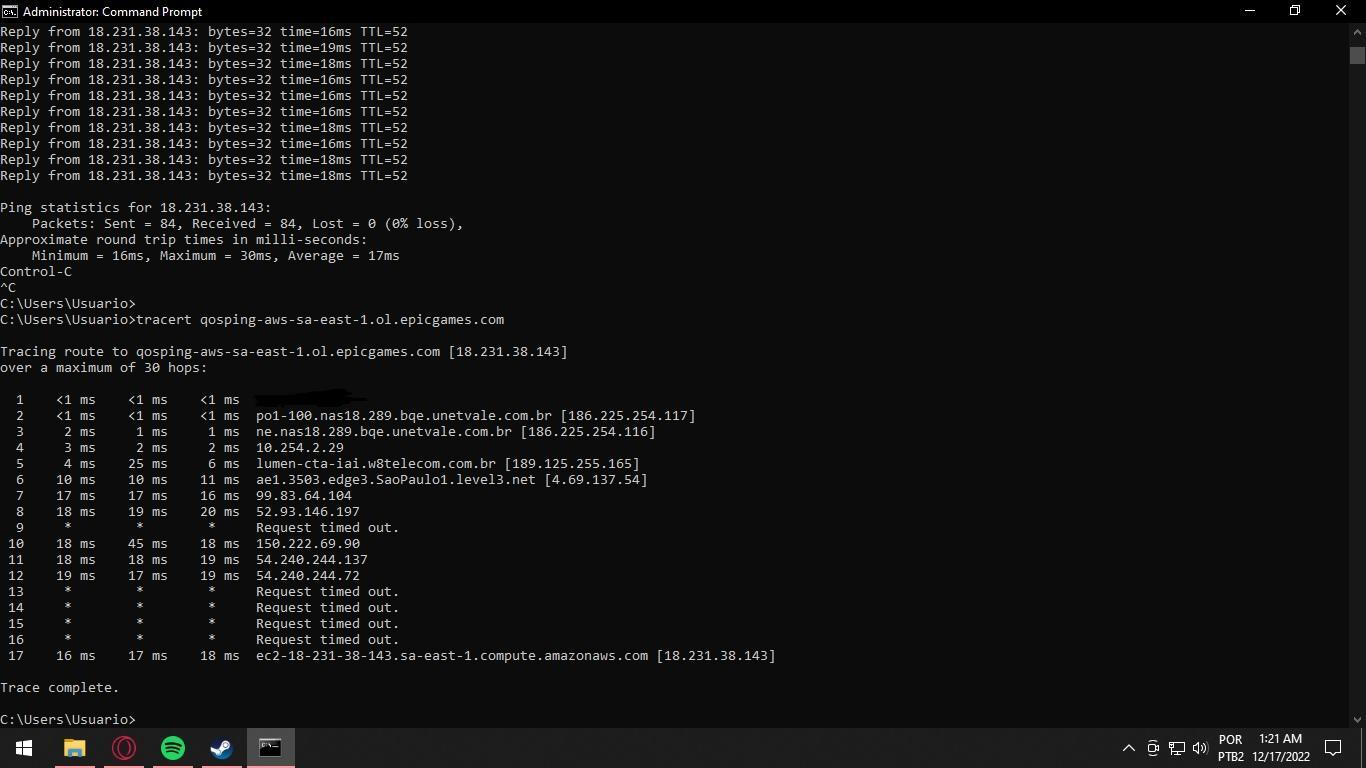This screenshot has height=768, width=1366.
Task: Open File Explorer from the taskbar
Action: pyautogui.click(x=75, y=748)
